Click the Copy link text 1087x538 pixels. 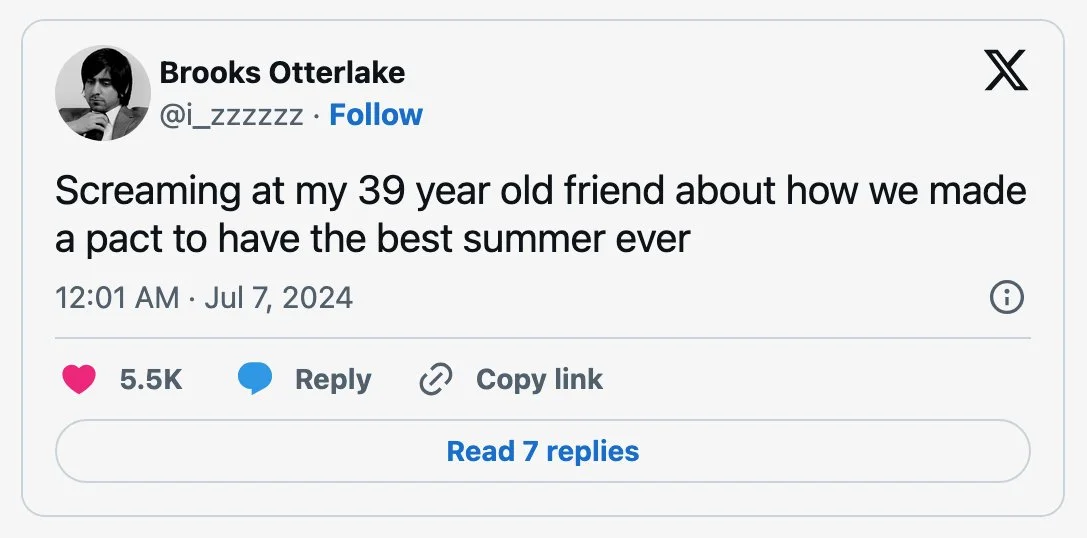click(539, 380)
